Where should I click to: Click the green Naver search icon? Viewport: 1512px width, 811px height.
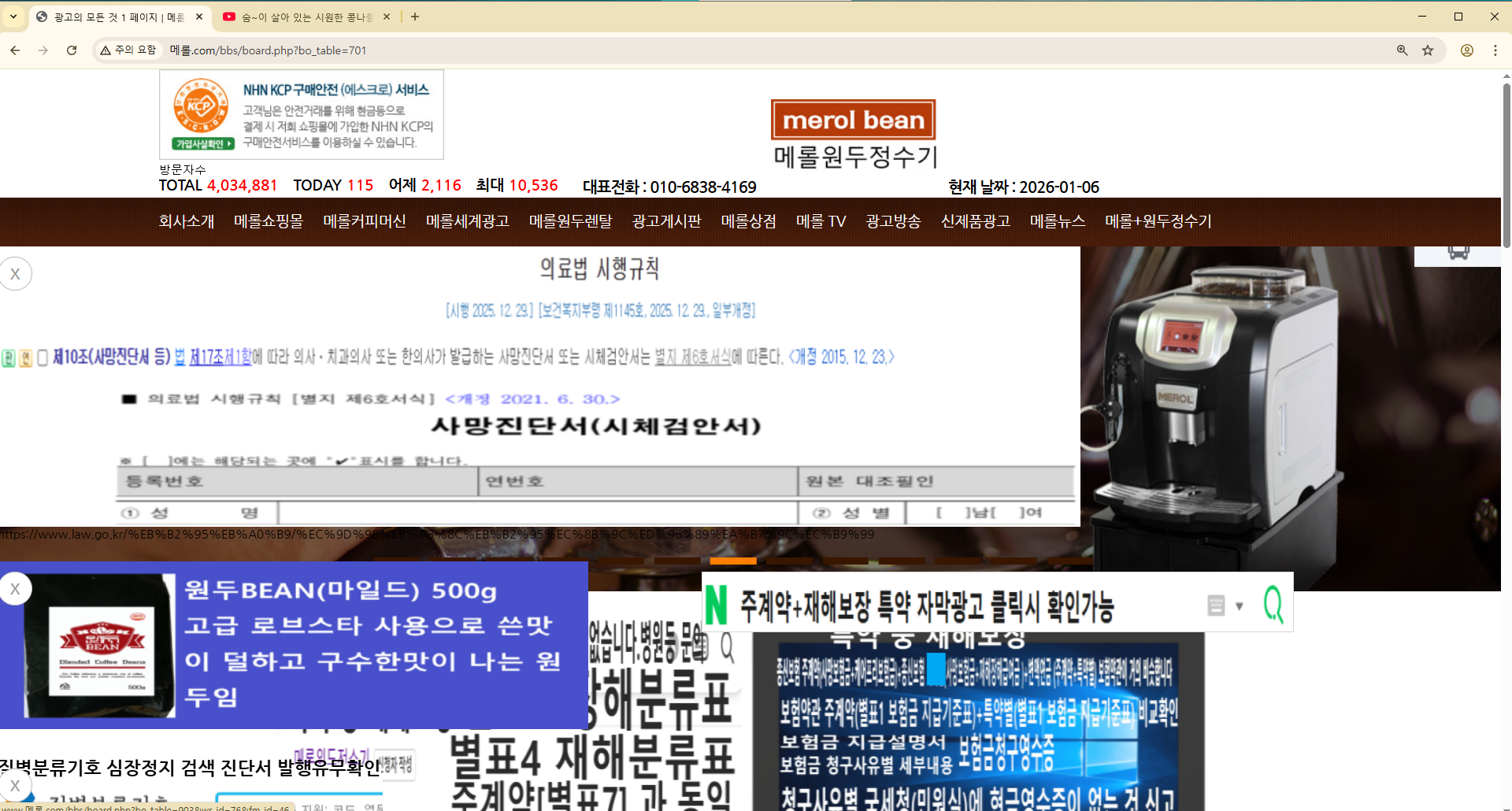click(1273, 605)
